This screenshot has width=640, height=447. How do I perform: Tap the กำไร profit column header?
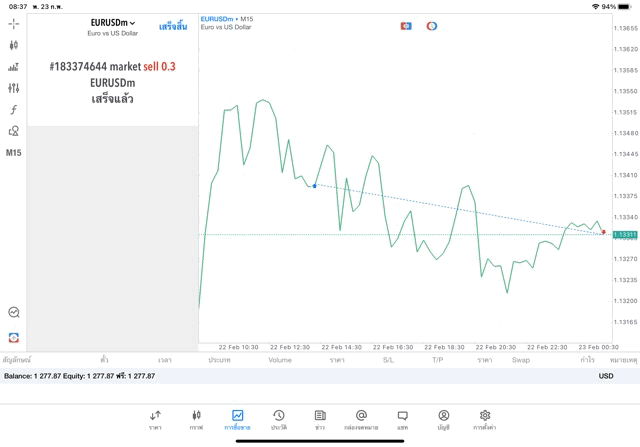click(587, 360)
